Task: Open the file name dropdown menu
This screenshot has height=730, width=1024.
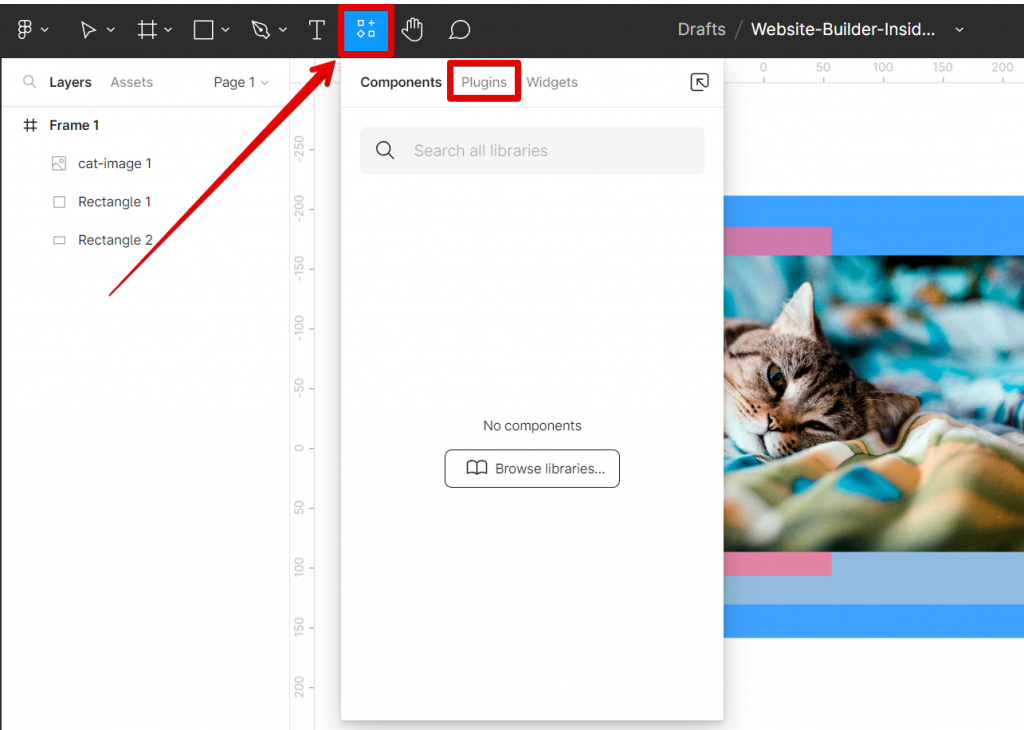Action: click(x=959, y=29)
